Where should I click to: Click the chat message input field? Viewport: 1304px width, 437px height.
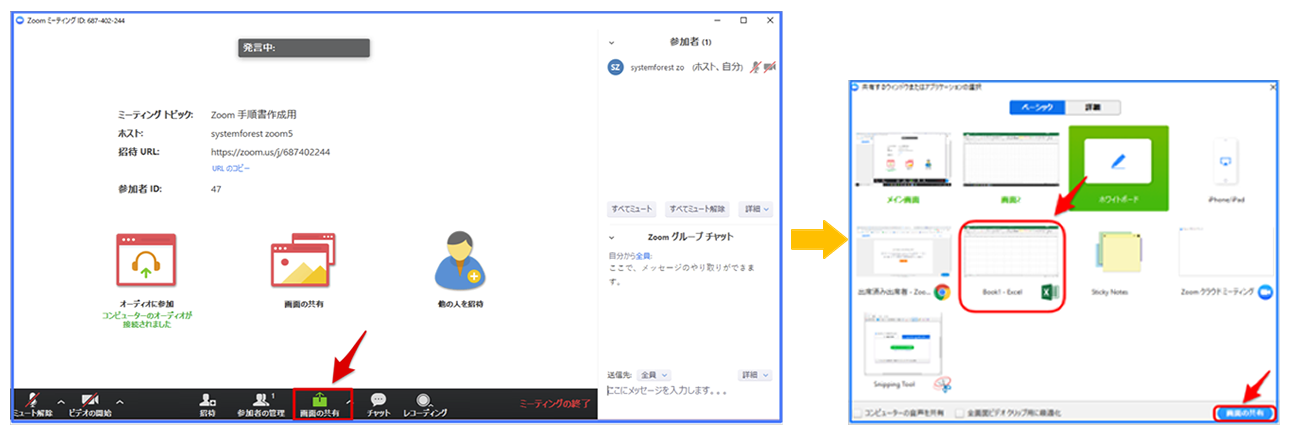689,389
